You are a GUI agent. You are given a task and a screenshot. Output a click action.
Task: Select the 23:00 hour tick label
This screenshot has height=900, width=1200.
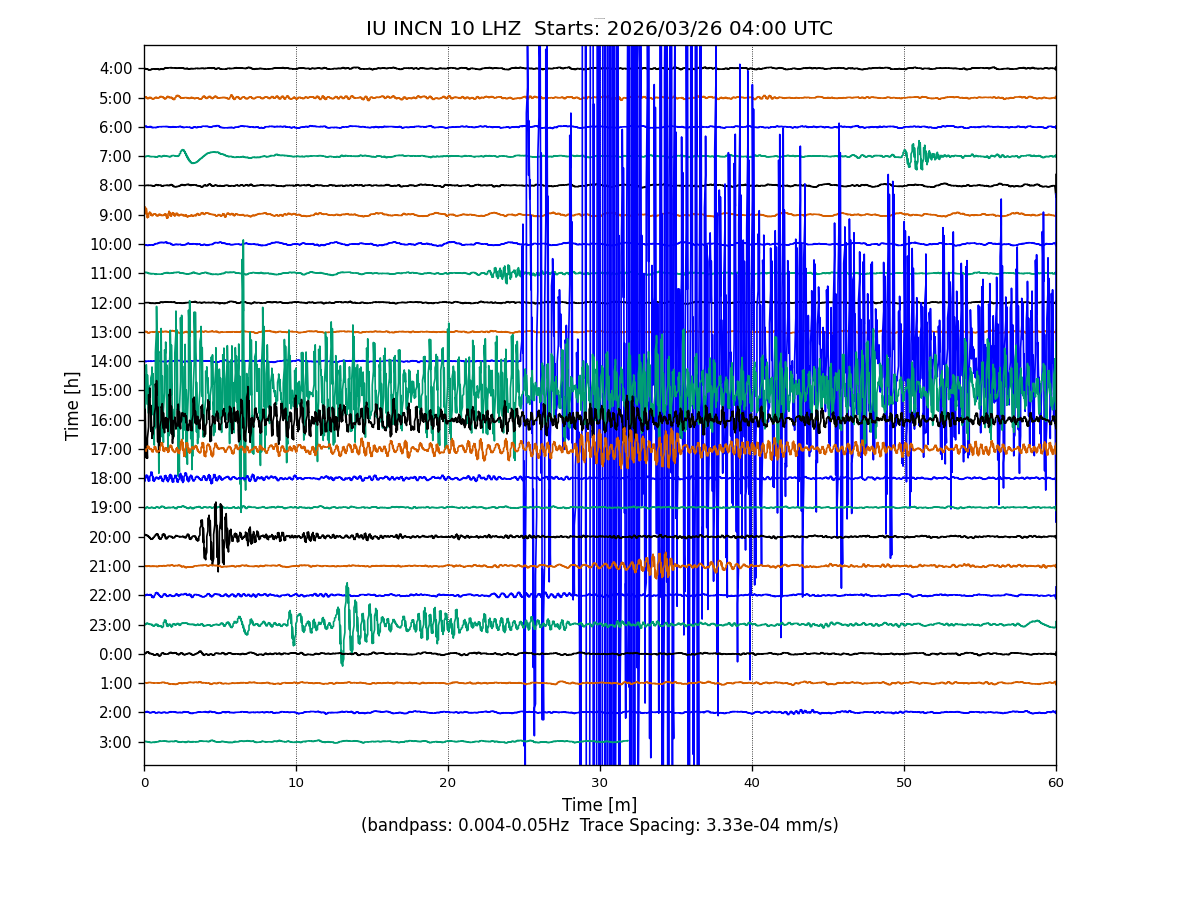pyautogui.click(x=113, y=625)
